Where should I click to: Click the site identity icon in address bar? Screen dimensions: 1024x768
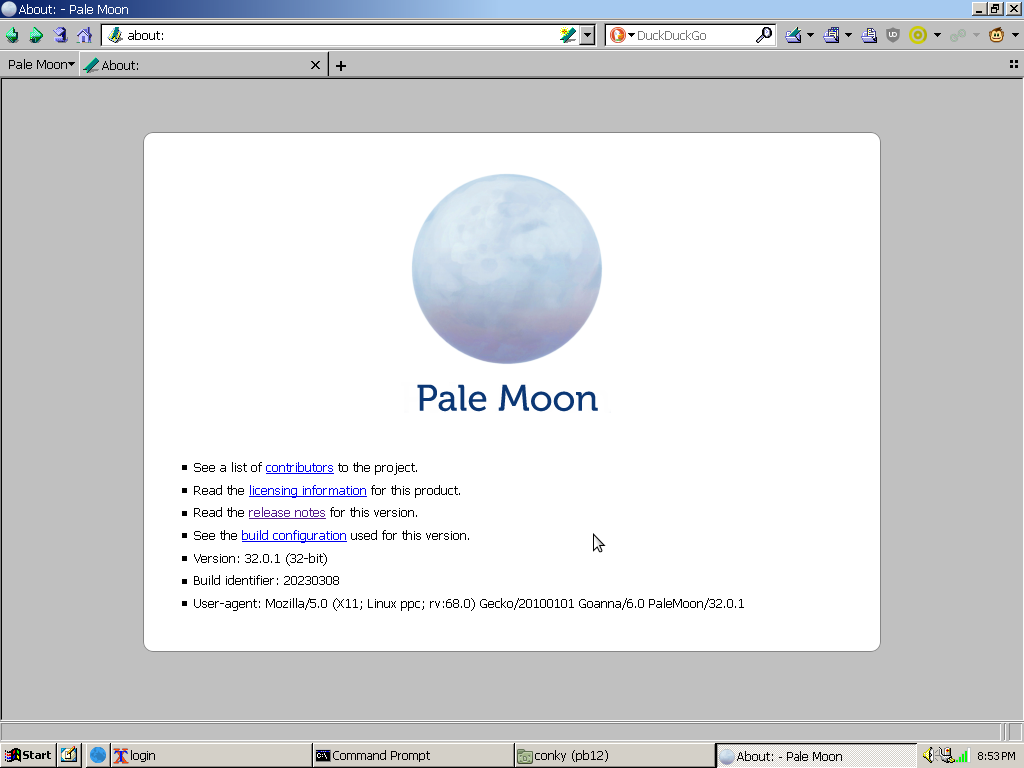click(x=116, y=35)
